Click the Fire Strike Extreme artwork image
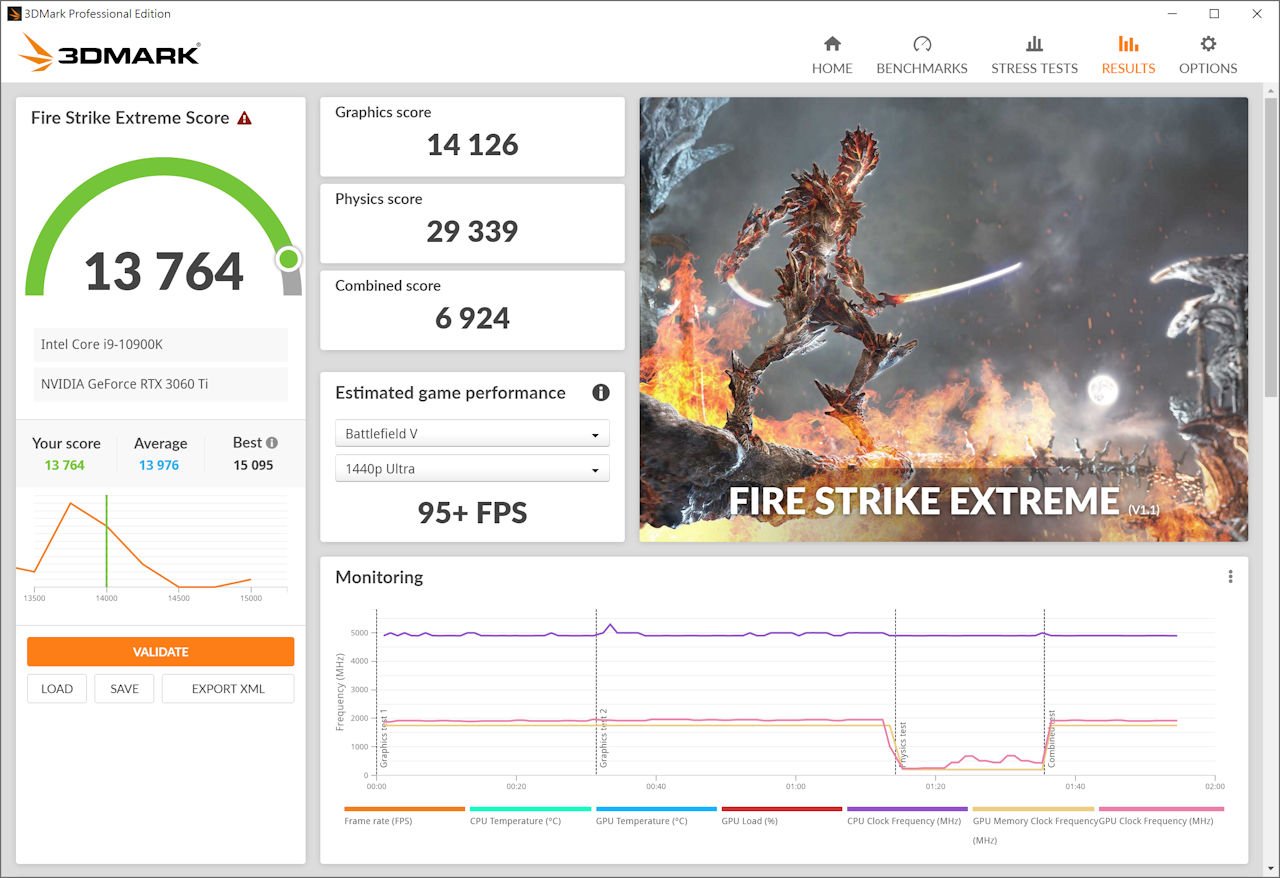The height and width of the screenshot is (878, 1280). (944, 319)
